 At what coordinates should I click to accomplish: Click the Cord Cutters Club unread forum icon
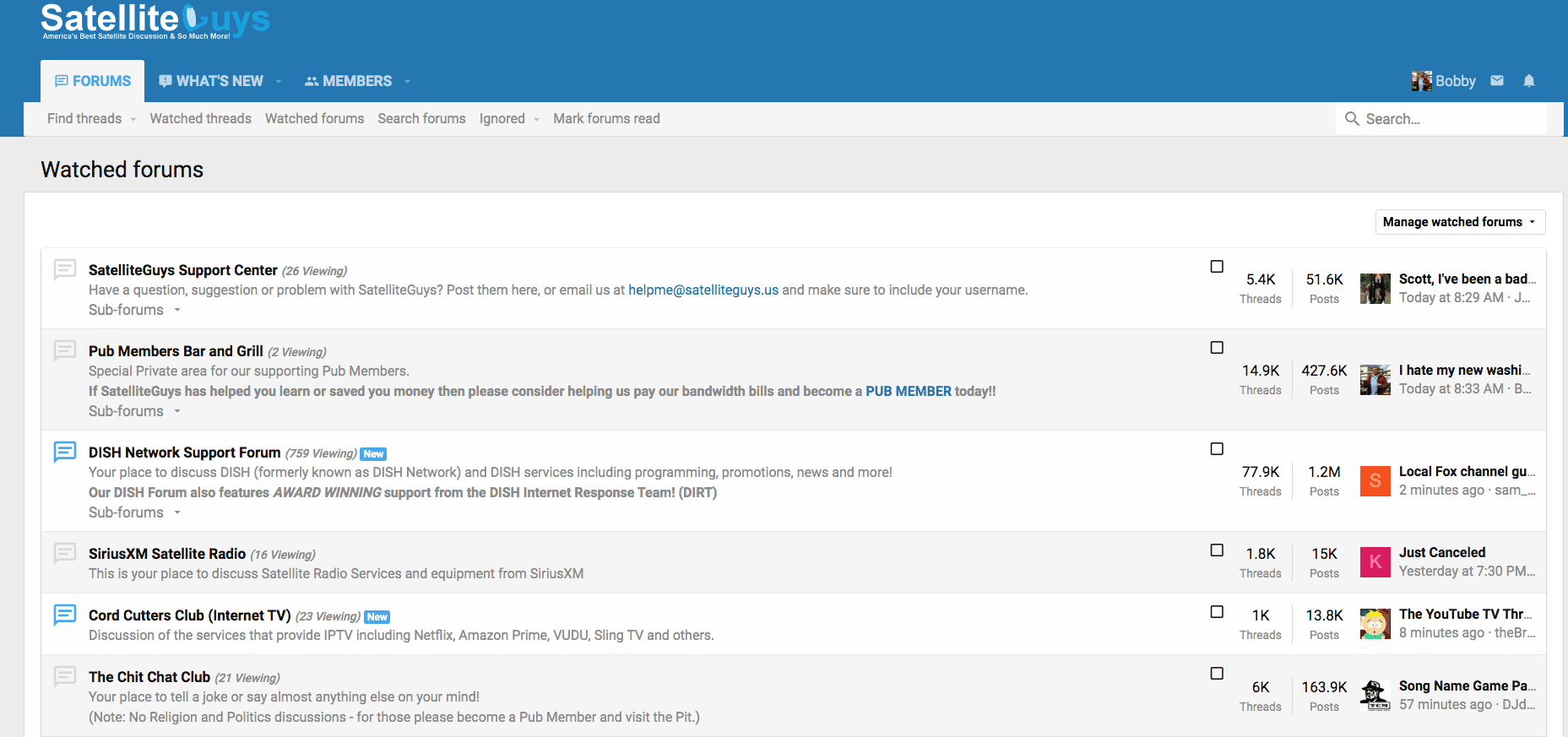(x=65, y=615)
